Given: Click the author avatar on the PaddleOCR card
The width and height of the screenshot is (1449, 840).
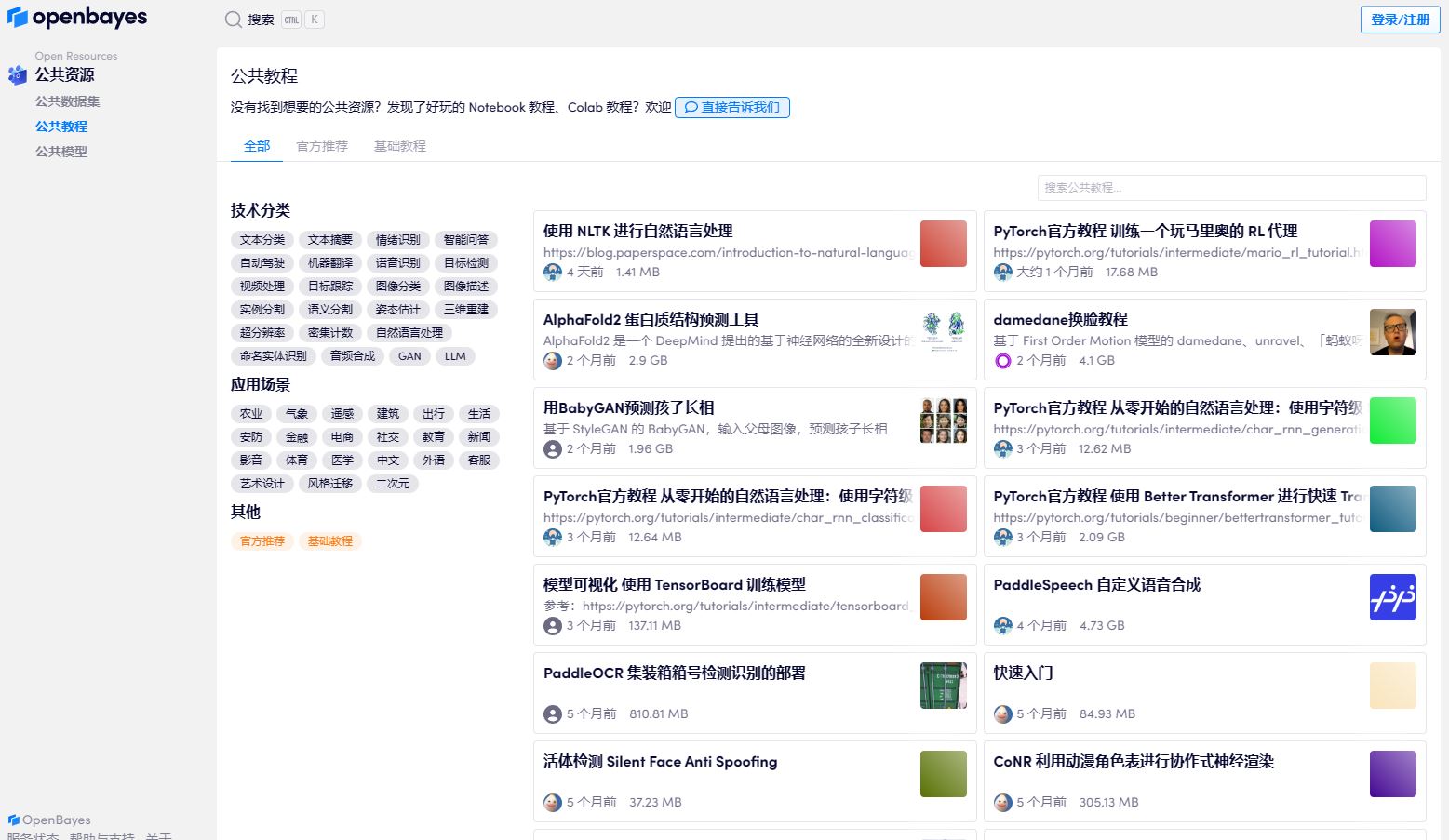Looking at the screenshot, I should 553,714.
